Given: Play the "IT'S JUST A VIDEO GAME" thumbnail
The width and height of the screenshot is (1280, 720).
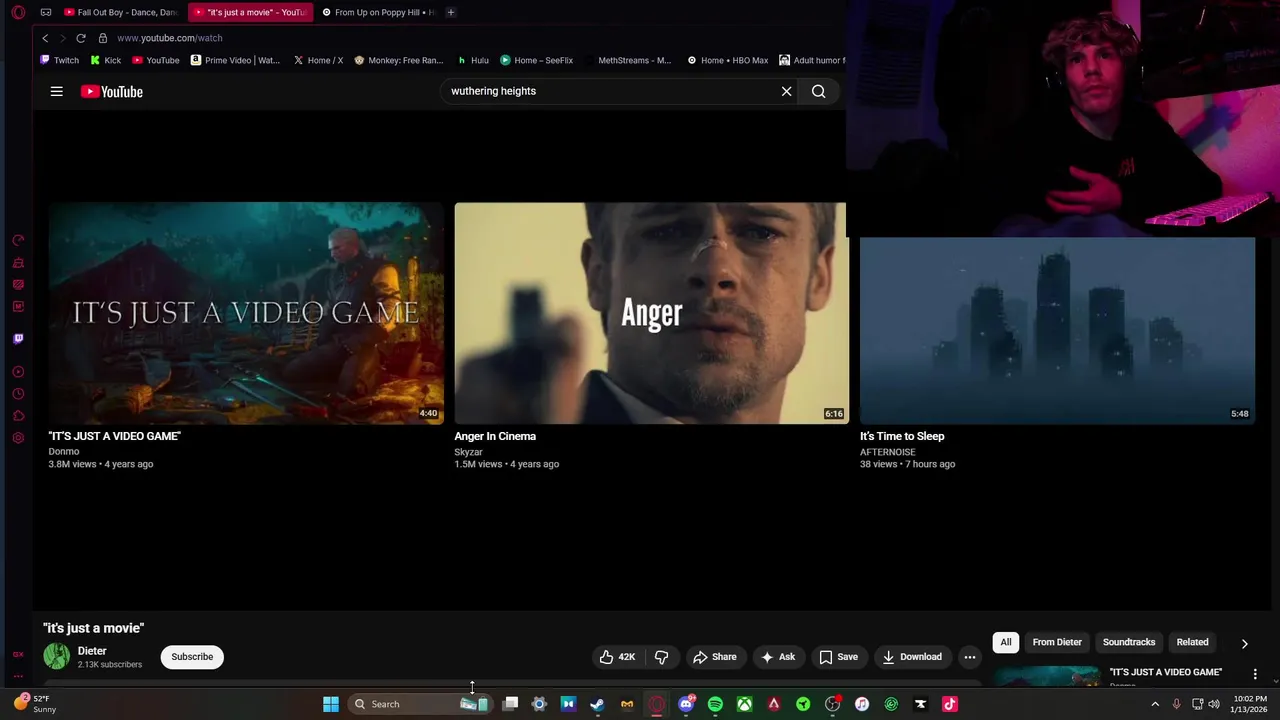Looking at the screenshot, I should point(246,313).
